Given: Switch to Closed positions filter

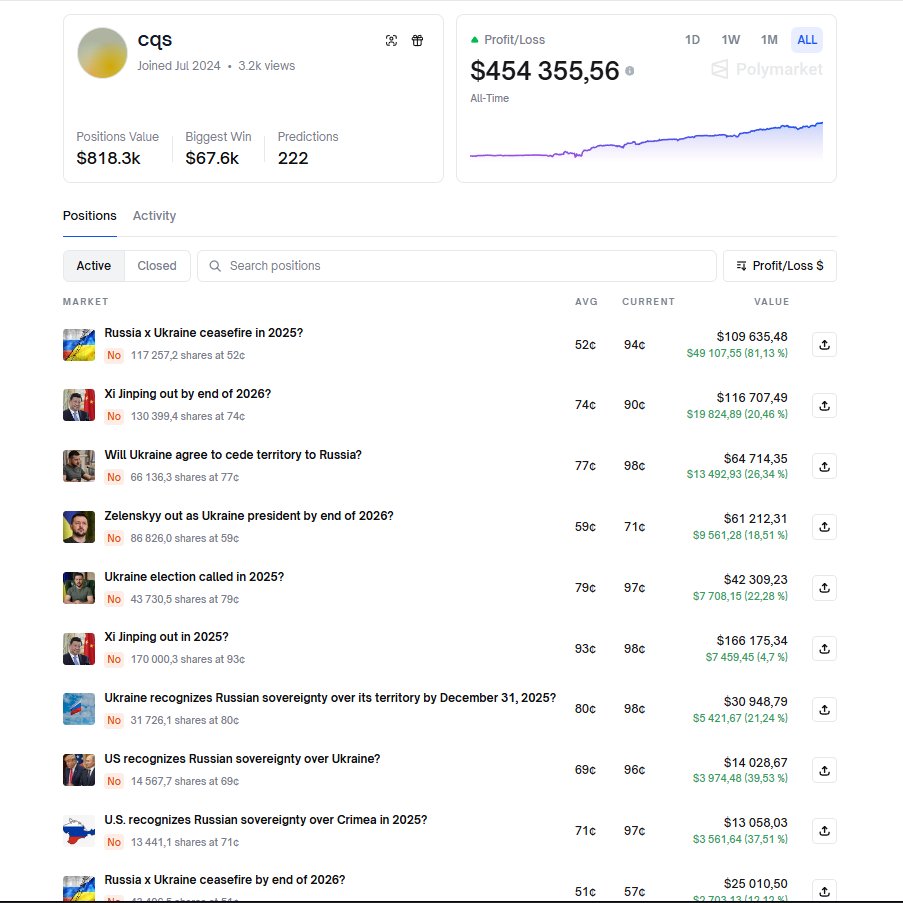Looking at the screenshot, I should point(157,266).
